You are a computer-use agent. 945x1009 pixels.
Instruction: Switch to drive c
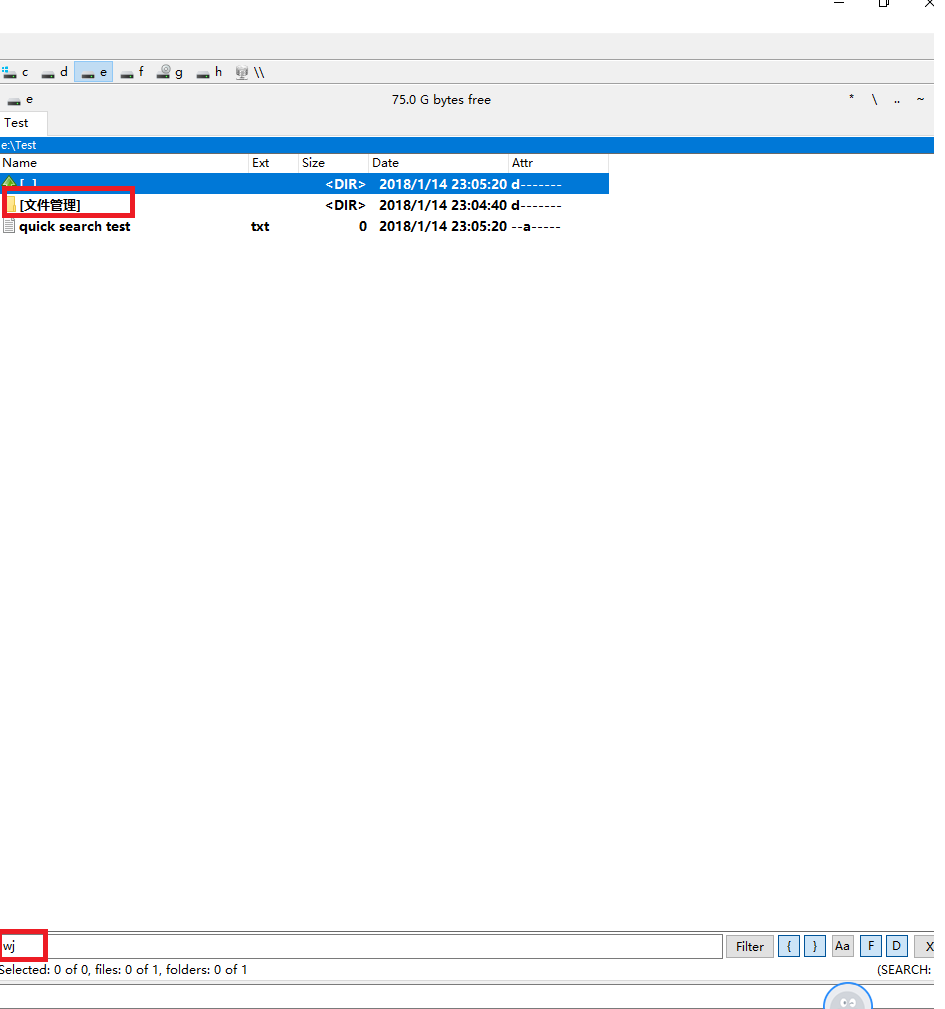pos(15,72)
